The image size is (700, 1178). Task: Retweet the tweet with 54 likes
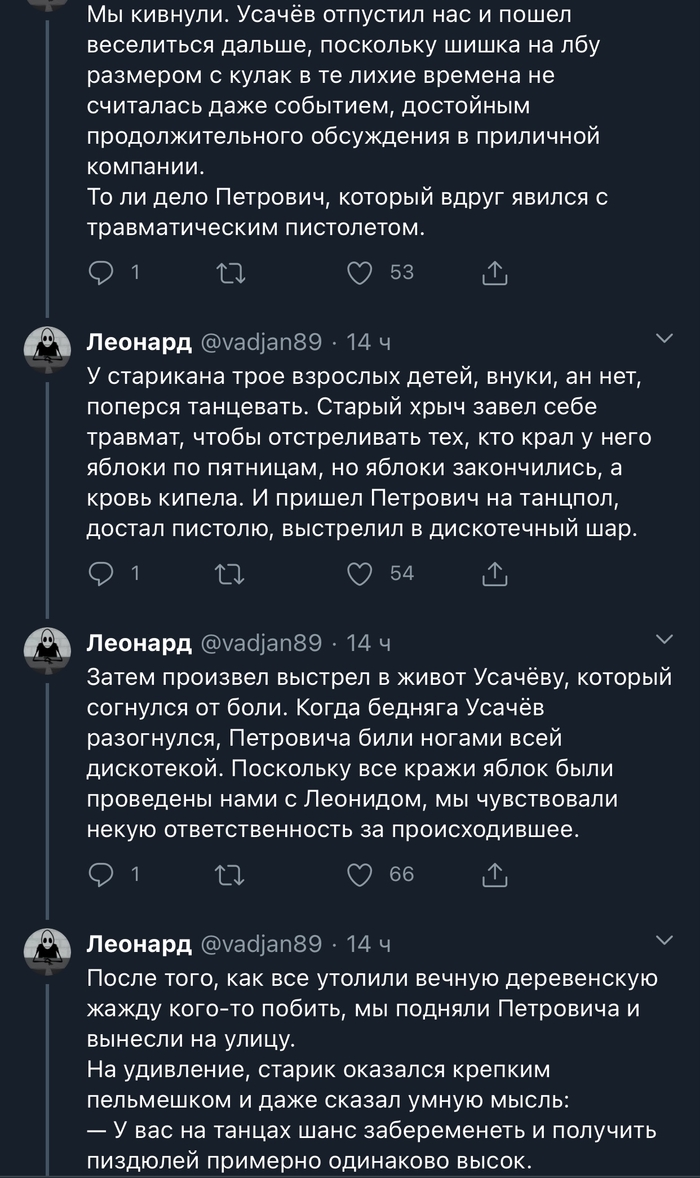(x=230, y=573)
